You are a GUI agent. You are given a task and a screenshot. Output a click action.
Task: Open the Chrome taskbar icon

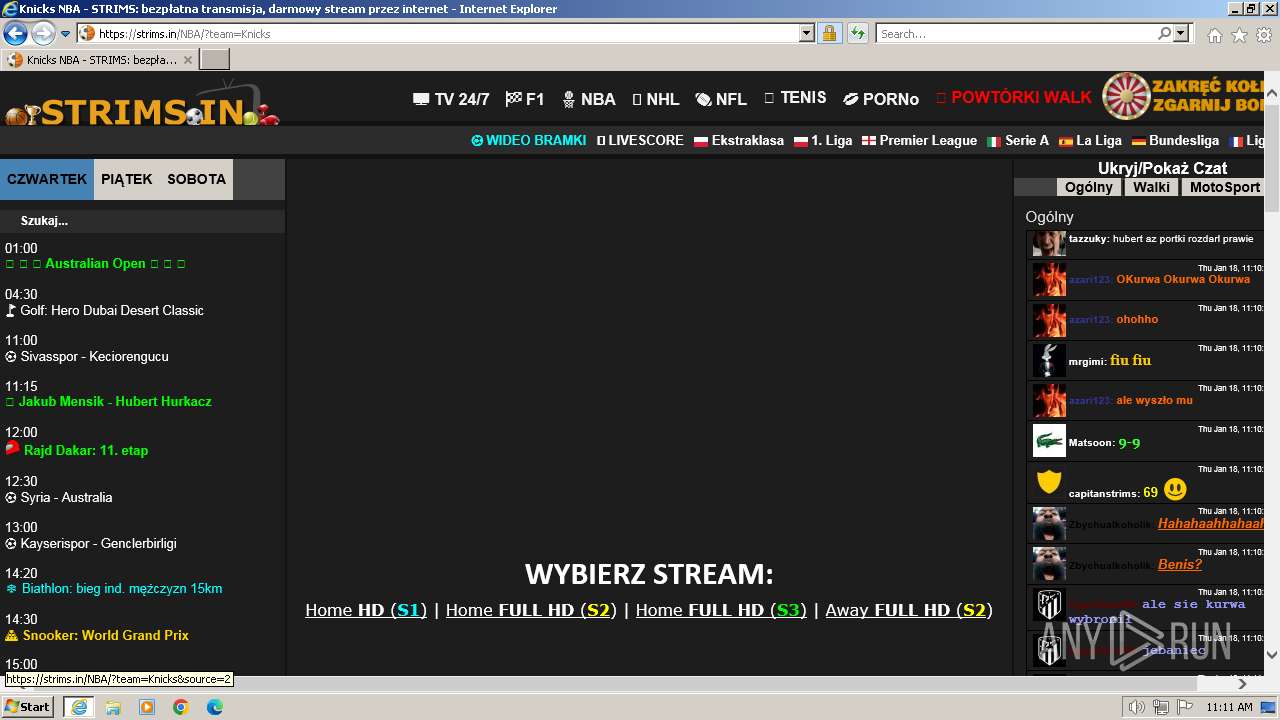click(181, 707)
